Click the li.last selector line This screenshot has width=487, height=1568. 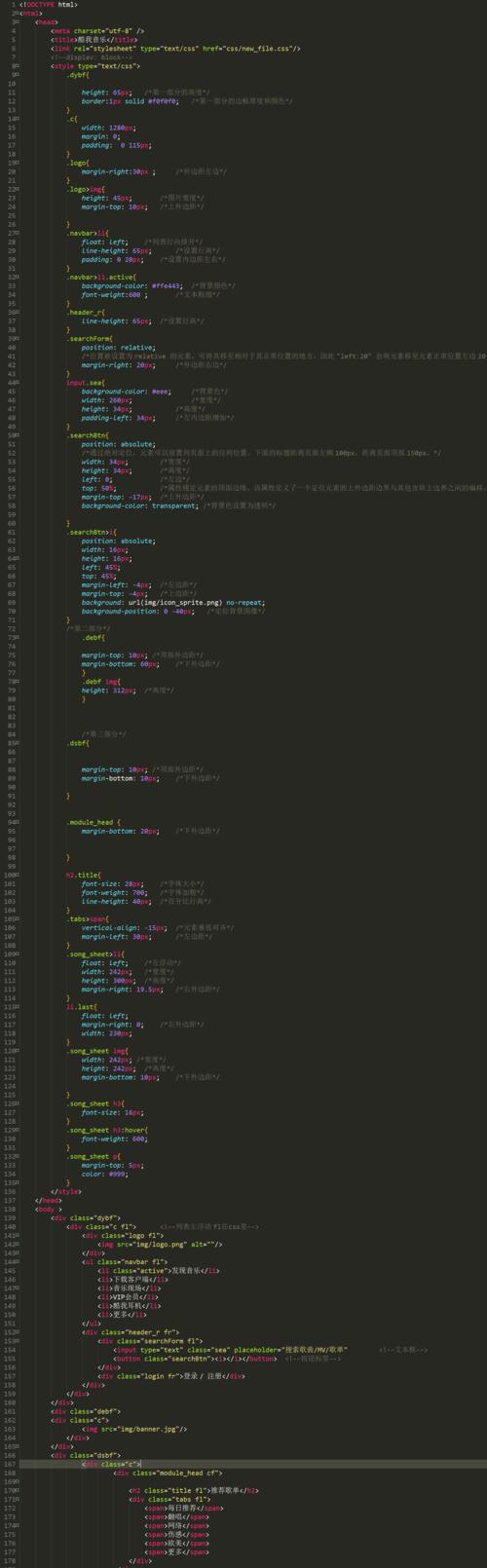[84, 1006]
